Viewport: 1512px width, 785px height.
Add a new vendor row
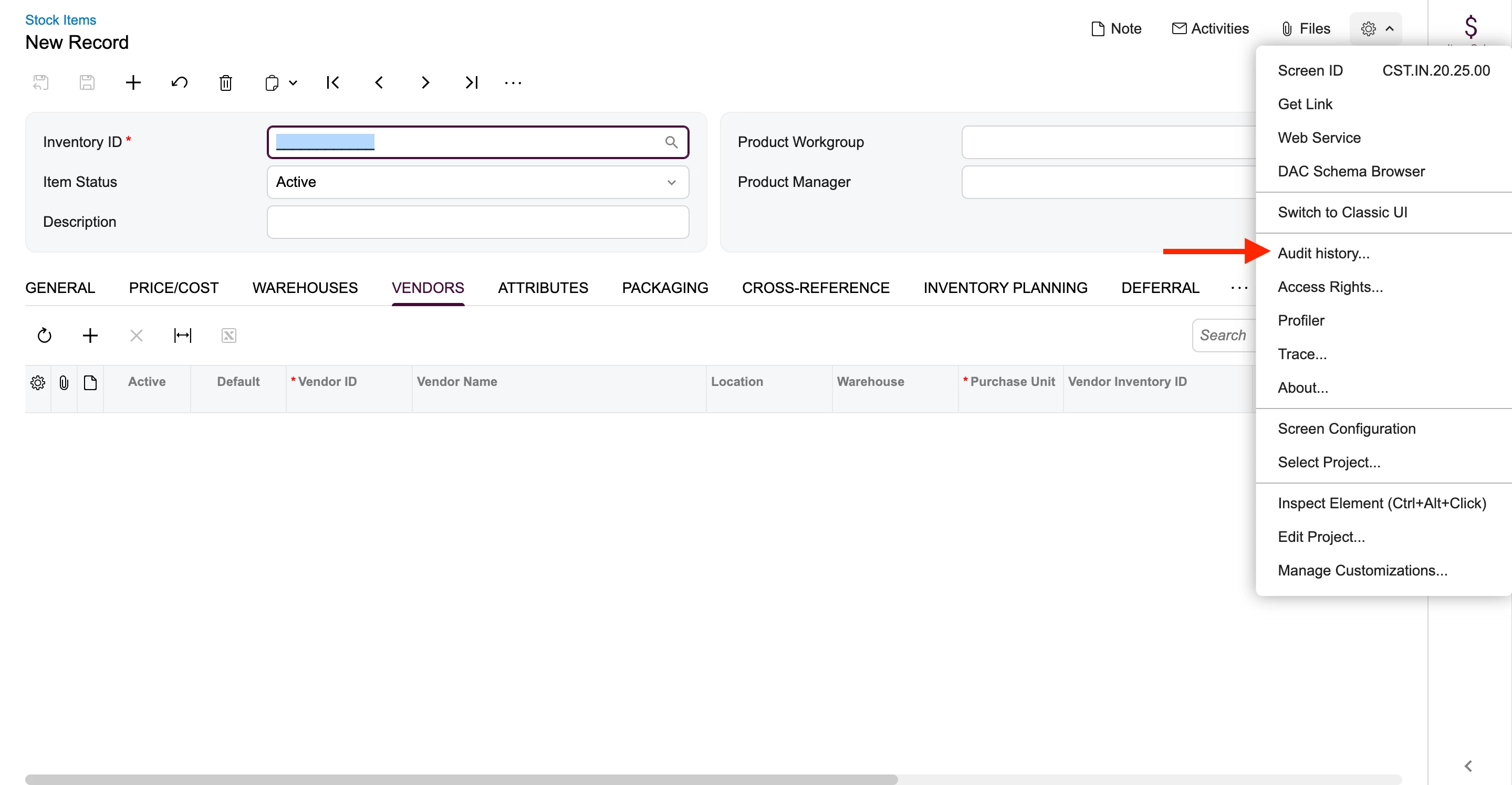[x=90, y=336]
